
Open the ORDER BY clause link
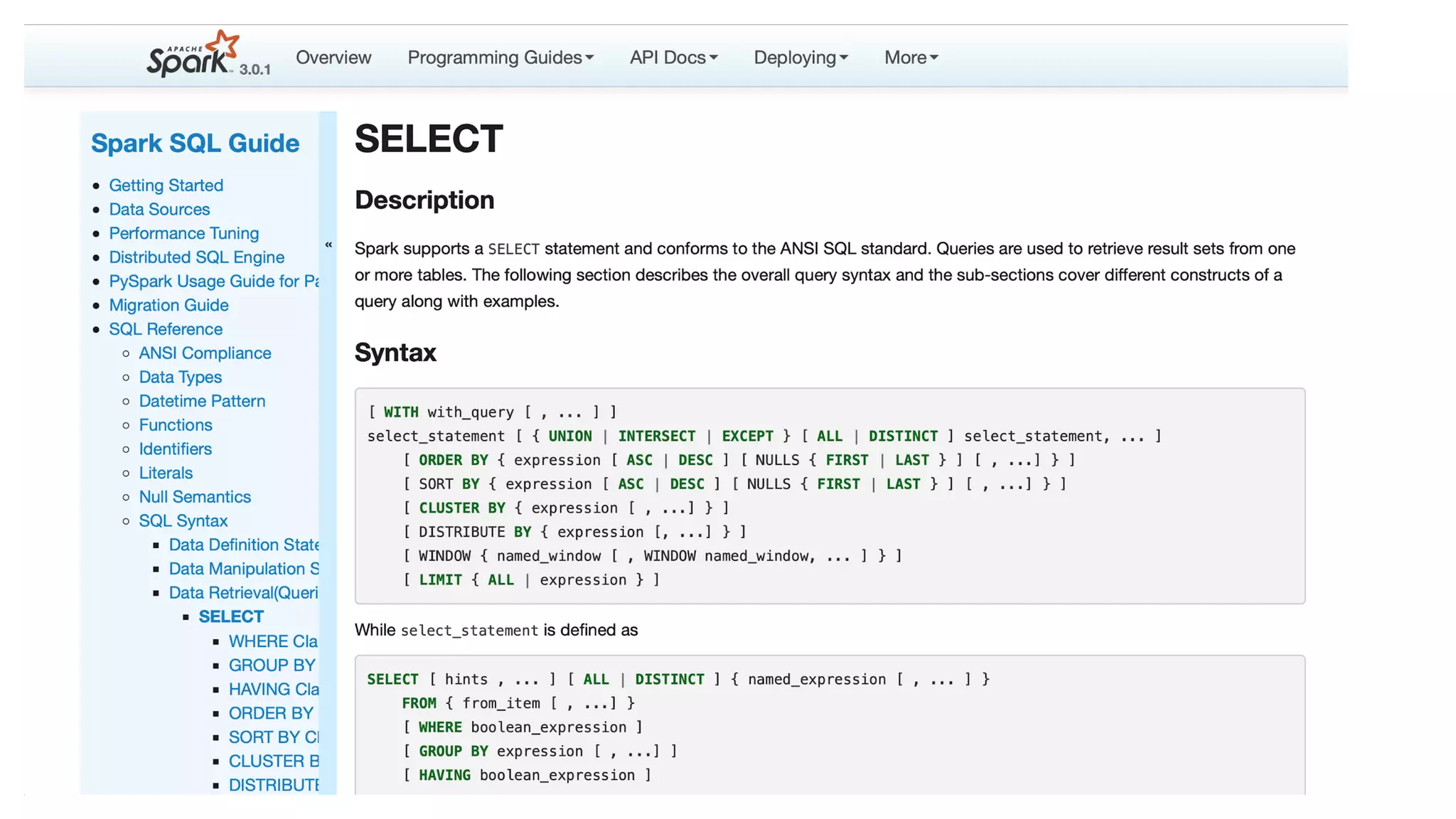point(271,713)
